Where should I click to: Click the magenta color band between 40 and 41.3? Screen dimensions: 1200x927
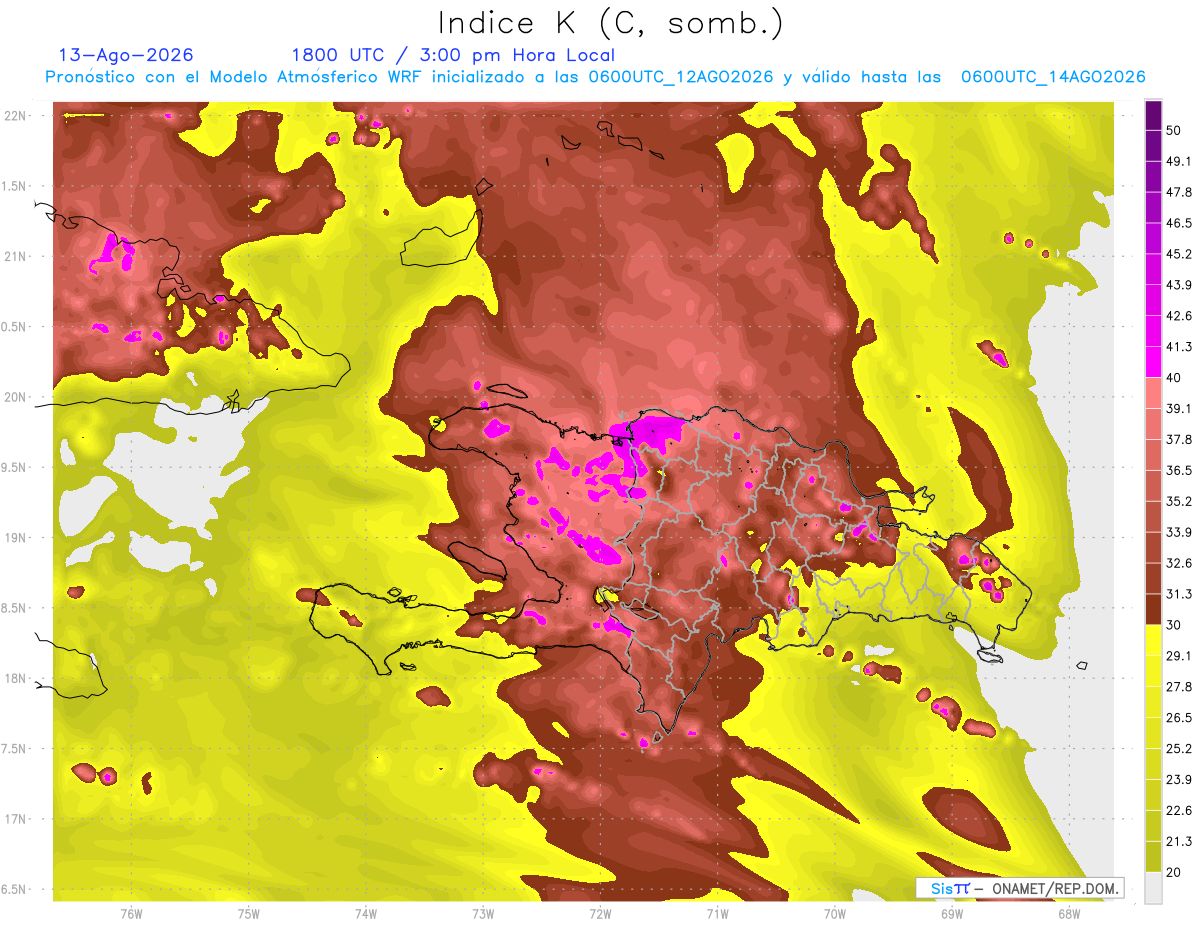pos(1153,362)
